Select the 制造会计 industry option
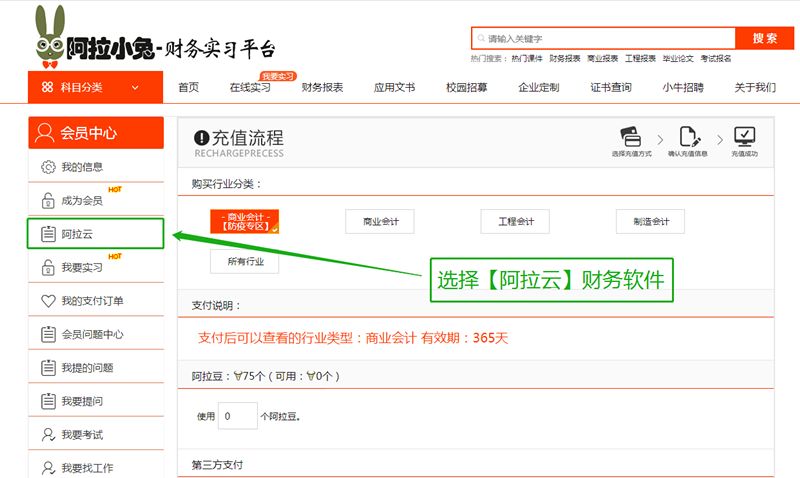The width and height of the screenshot is (800, 478). (650, 221)
